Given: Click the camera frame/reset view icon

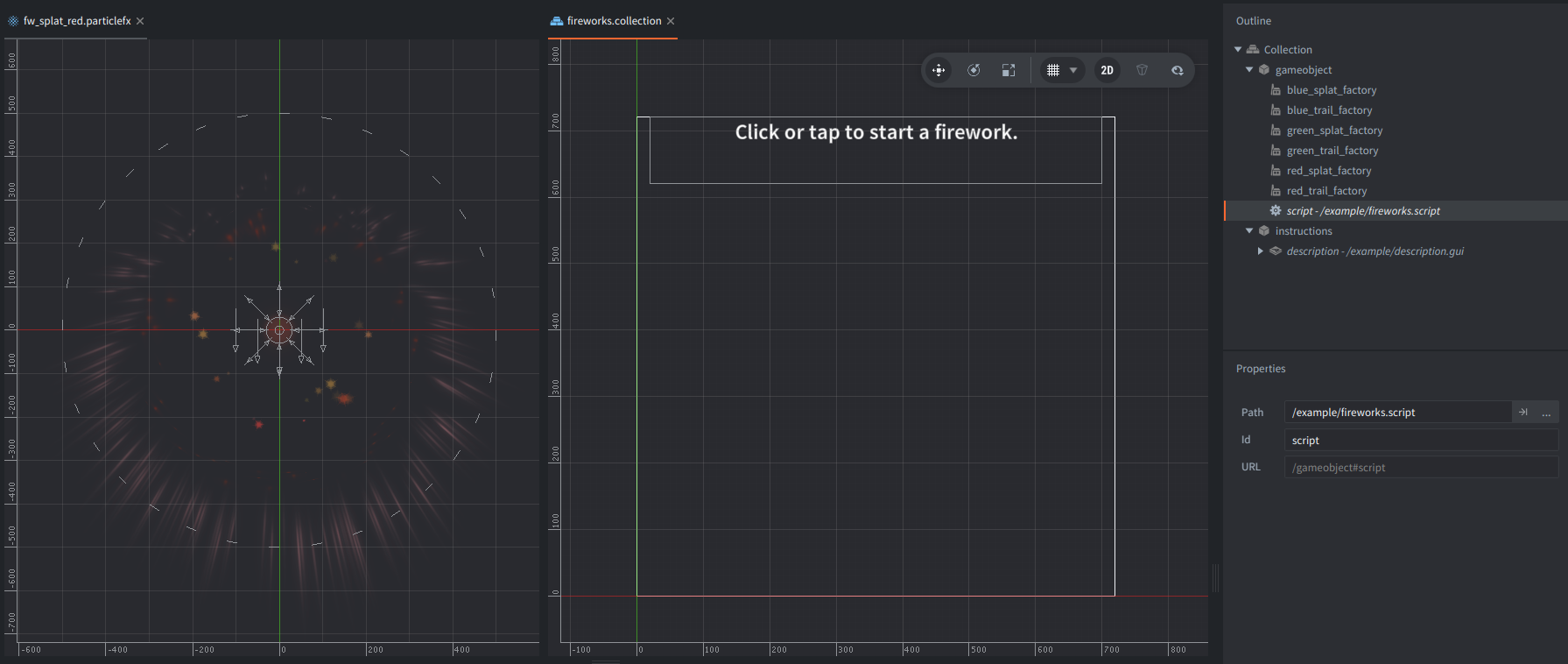Looking at the screenshot, I should pyautogui.click(x=1177, y=70).
